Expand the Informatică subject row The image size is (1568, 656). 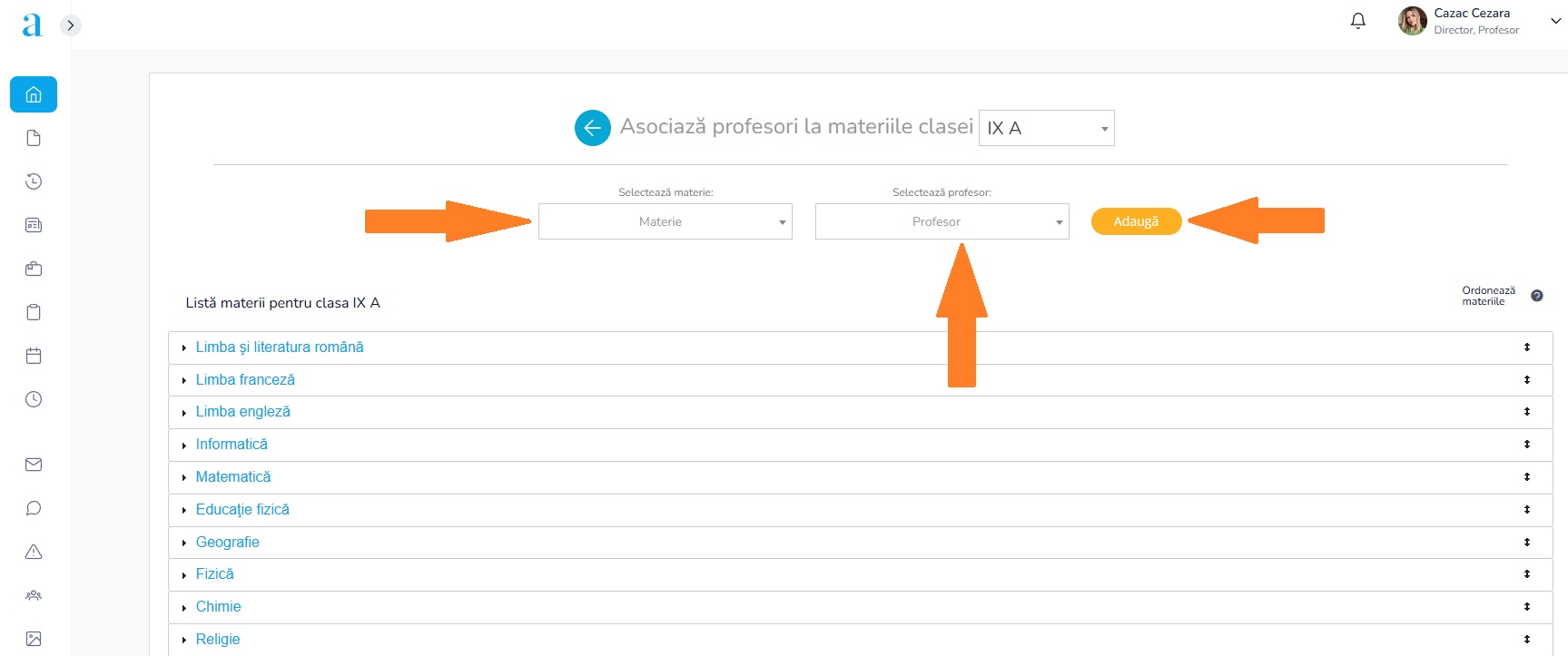click(184, 445)
